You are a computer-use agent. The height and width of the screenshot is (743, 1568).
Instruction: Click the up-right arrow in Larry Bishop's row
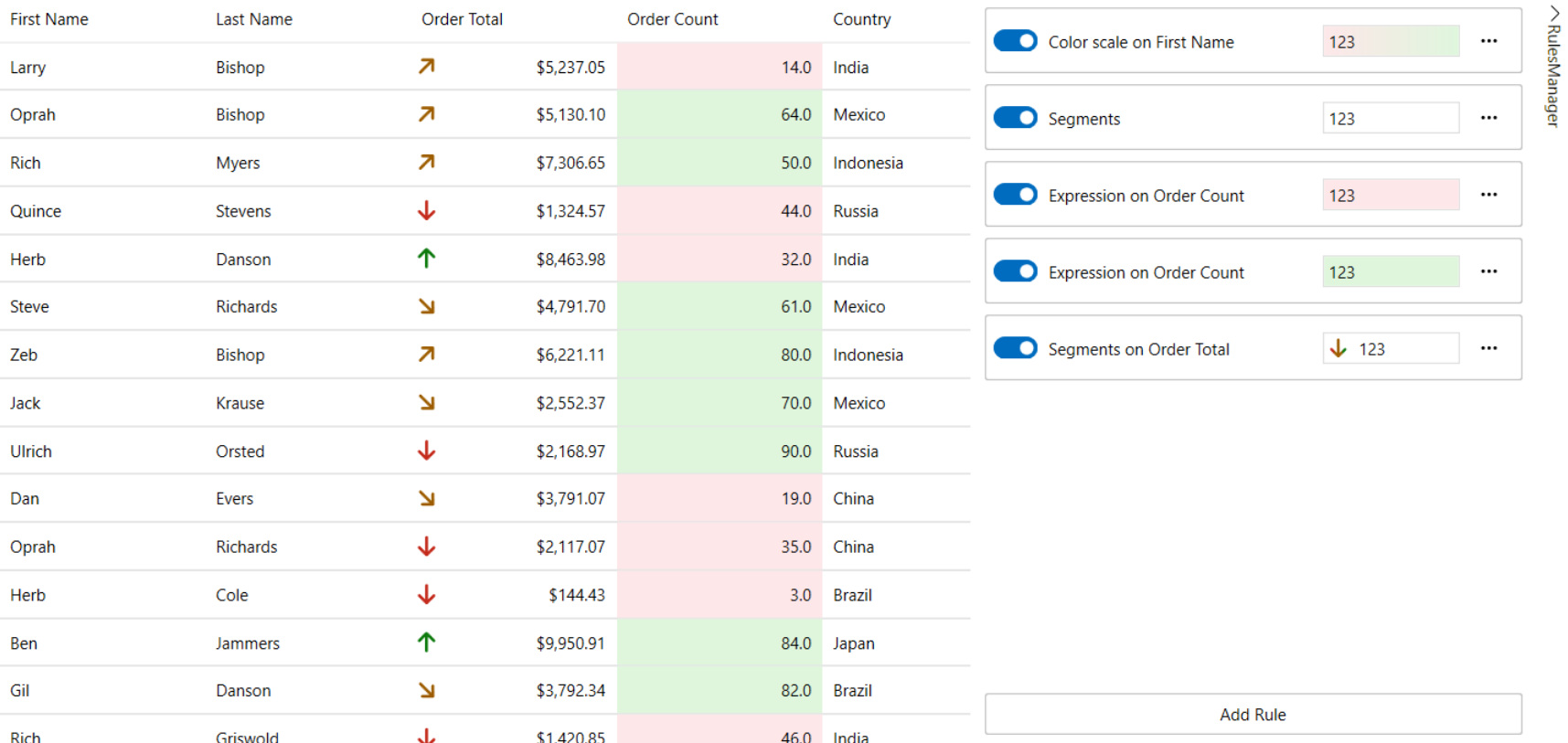pyautogui.click(x=426, y=67)
